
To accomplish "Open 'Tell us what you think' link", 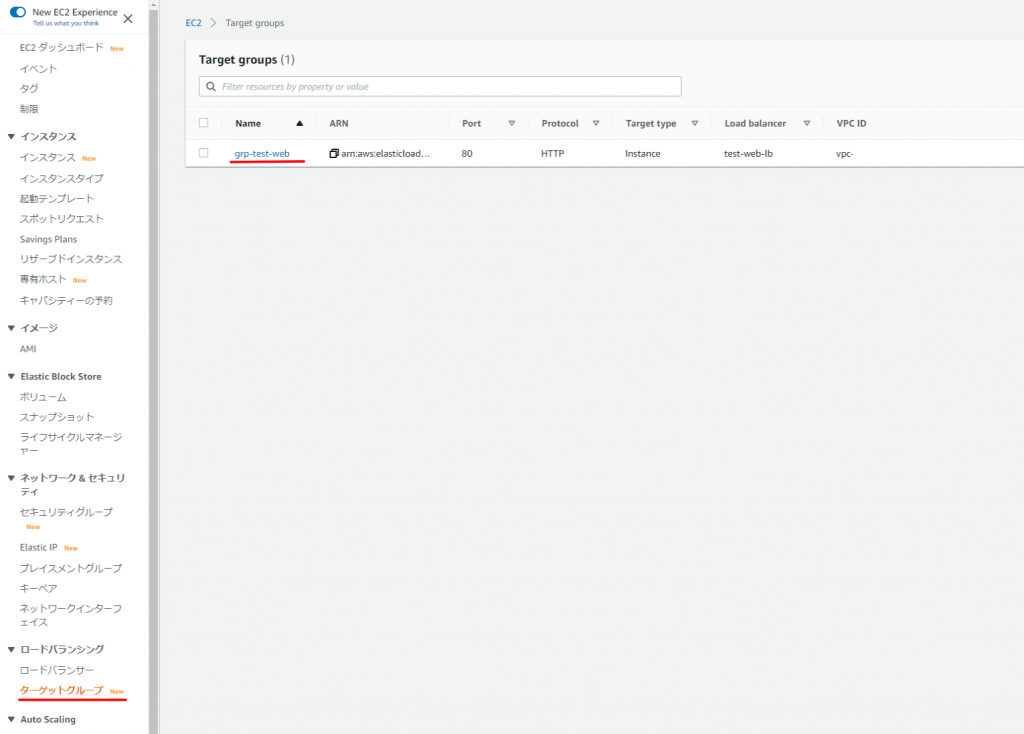I will [66, 24].
